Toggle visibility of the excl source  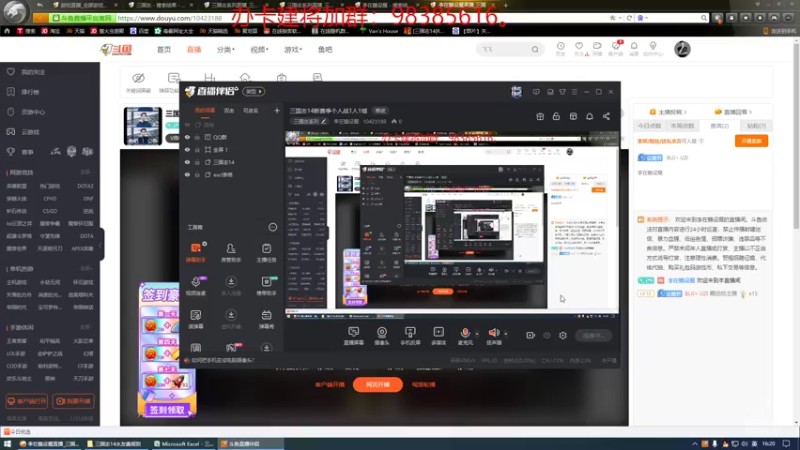point(187,174)
